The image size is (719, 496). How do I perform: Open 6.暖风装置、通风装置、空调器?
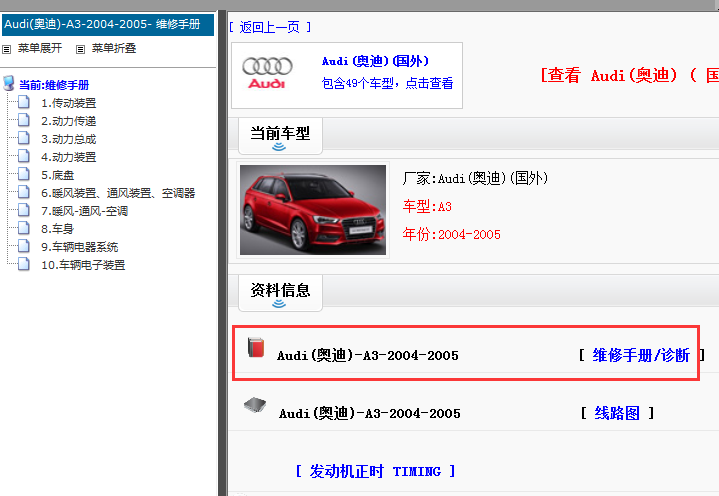pyautogui.click(x=118, y=193)
